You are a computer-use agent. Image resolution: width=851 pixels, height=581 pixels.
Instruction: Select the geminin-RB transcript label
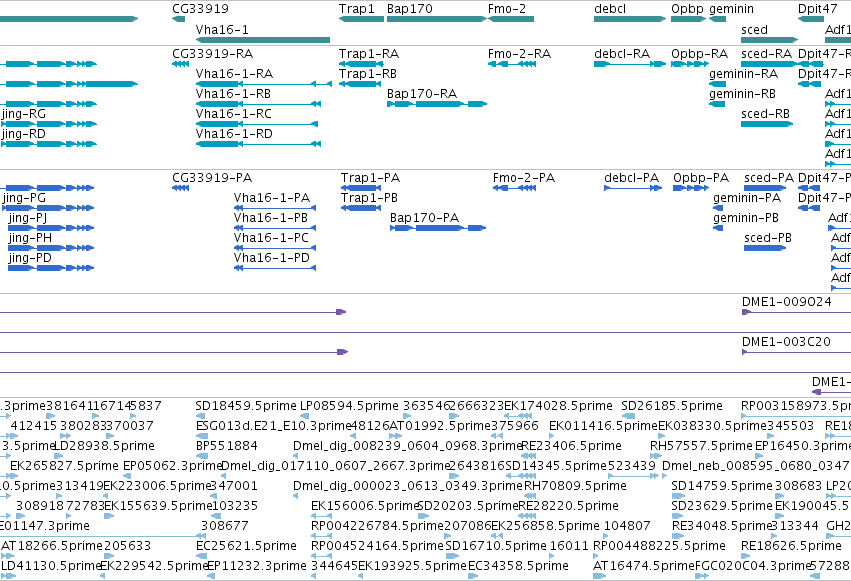click(x=743, y=94)
